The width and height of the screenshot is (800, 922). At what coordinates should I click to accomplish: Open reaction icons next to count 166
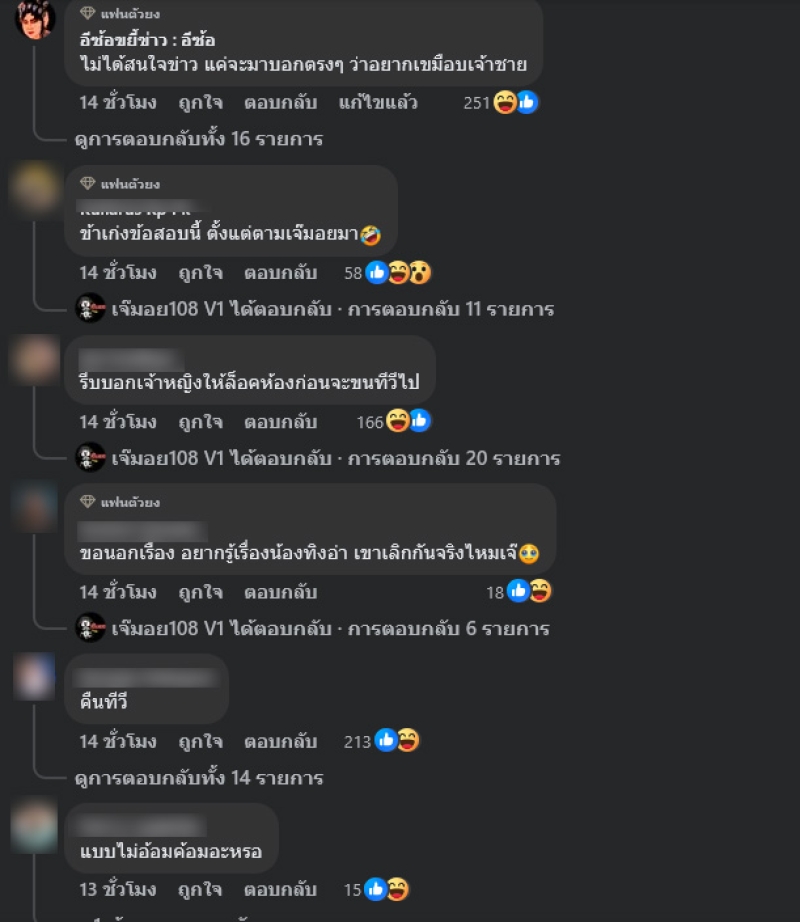click(409, 421)
